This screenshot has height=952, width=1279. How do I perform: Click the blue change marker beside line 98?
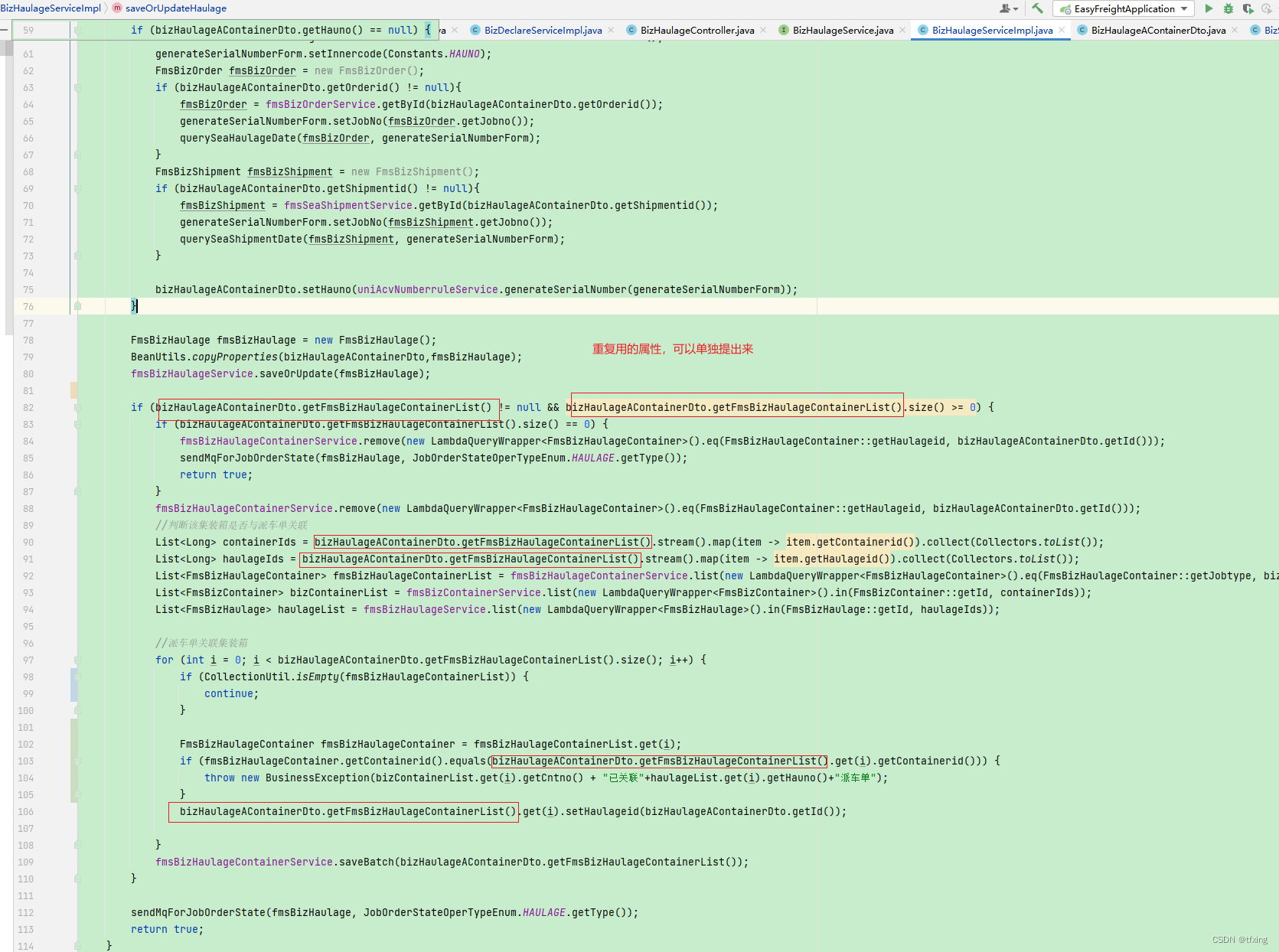click(74, 685)
